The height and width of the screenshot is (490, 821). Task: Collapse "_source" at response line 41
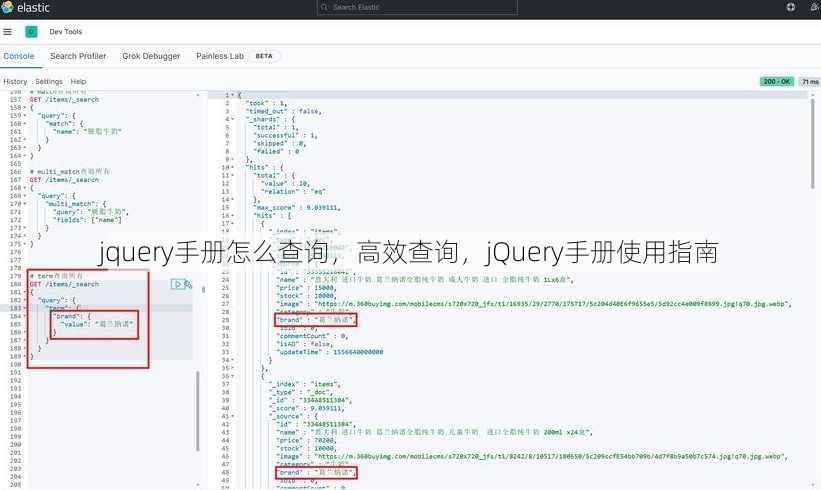pyautogui.click(x=232, y=417)
